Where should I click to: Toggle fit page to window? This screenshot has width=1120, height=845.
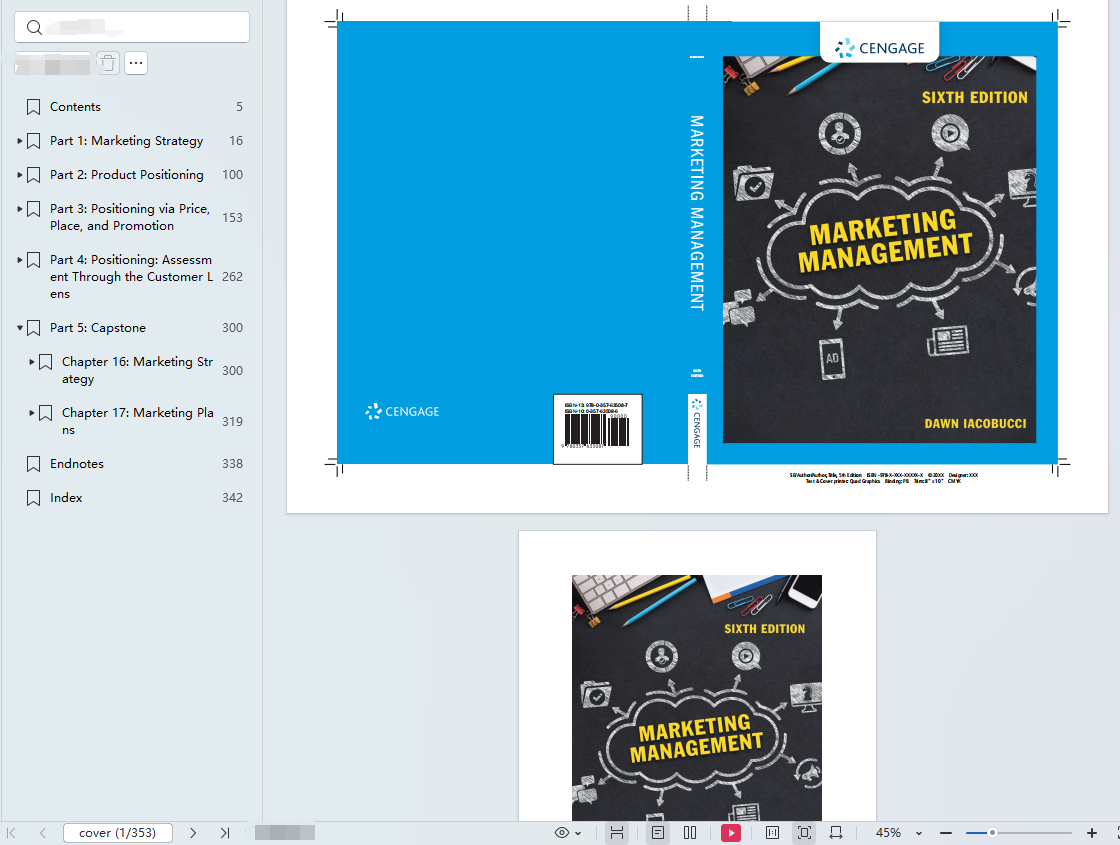pos(804,833)
